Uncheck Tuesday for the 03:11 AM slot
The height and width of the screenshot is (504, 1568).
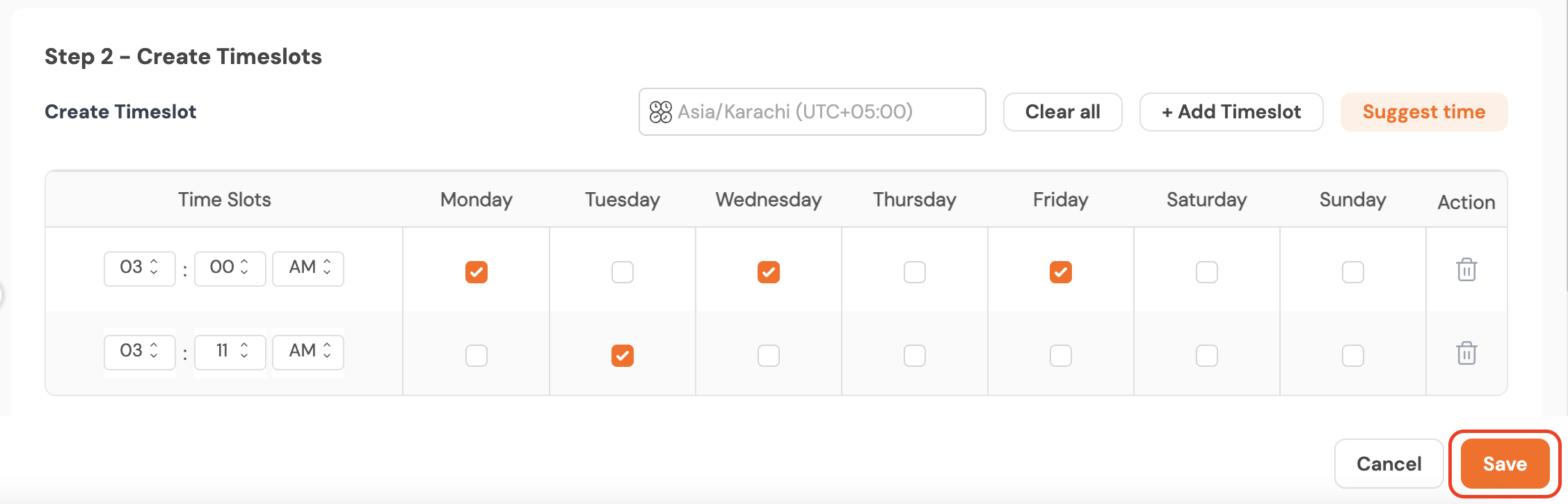click(623, 355)
